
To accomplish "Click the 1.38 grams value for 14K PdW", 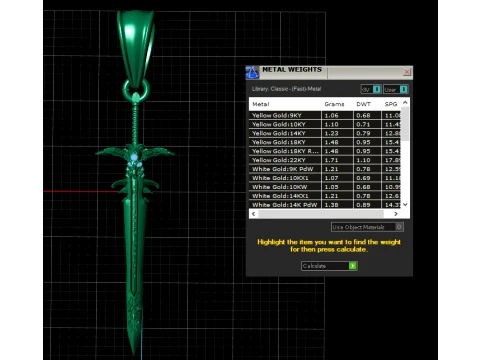I will click(x=331, y=205).
